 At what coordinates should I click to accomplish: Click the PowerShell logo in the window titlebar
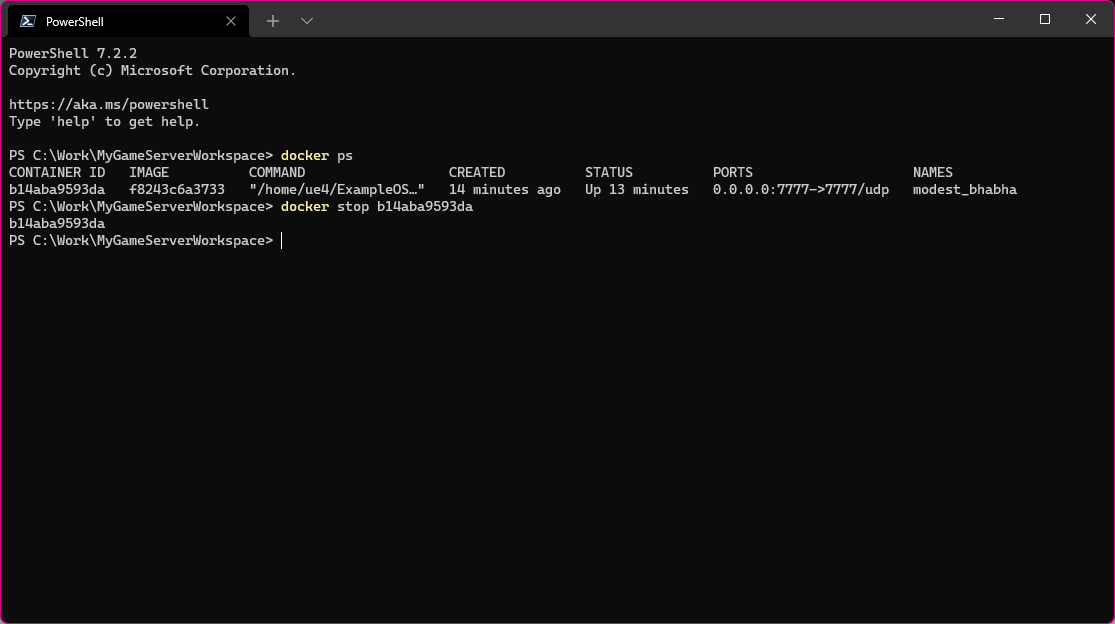coord(28,20)
